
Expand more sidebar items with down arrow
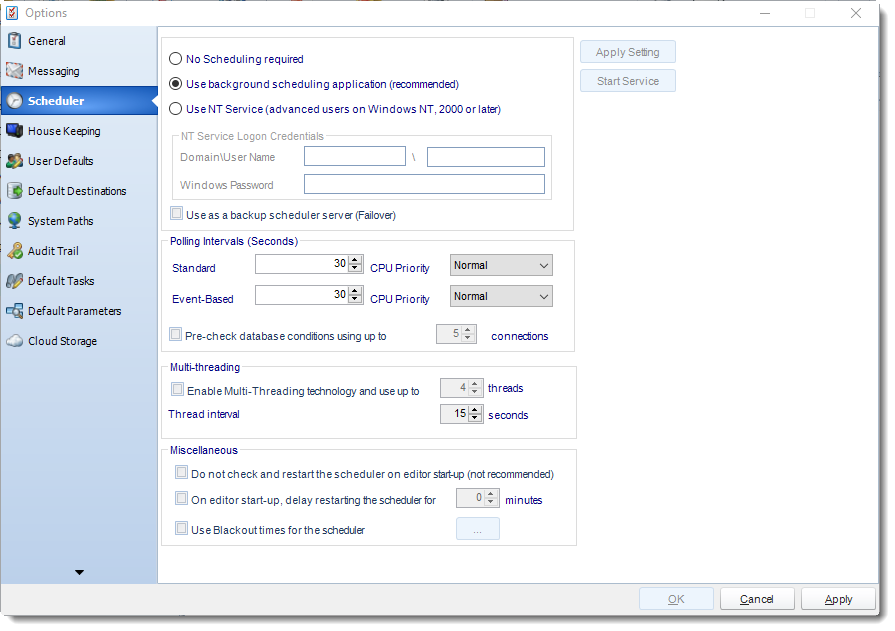79,572
